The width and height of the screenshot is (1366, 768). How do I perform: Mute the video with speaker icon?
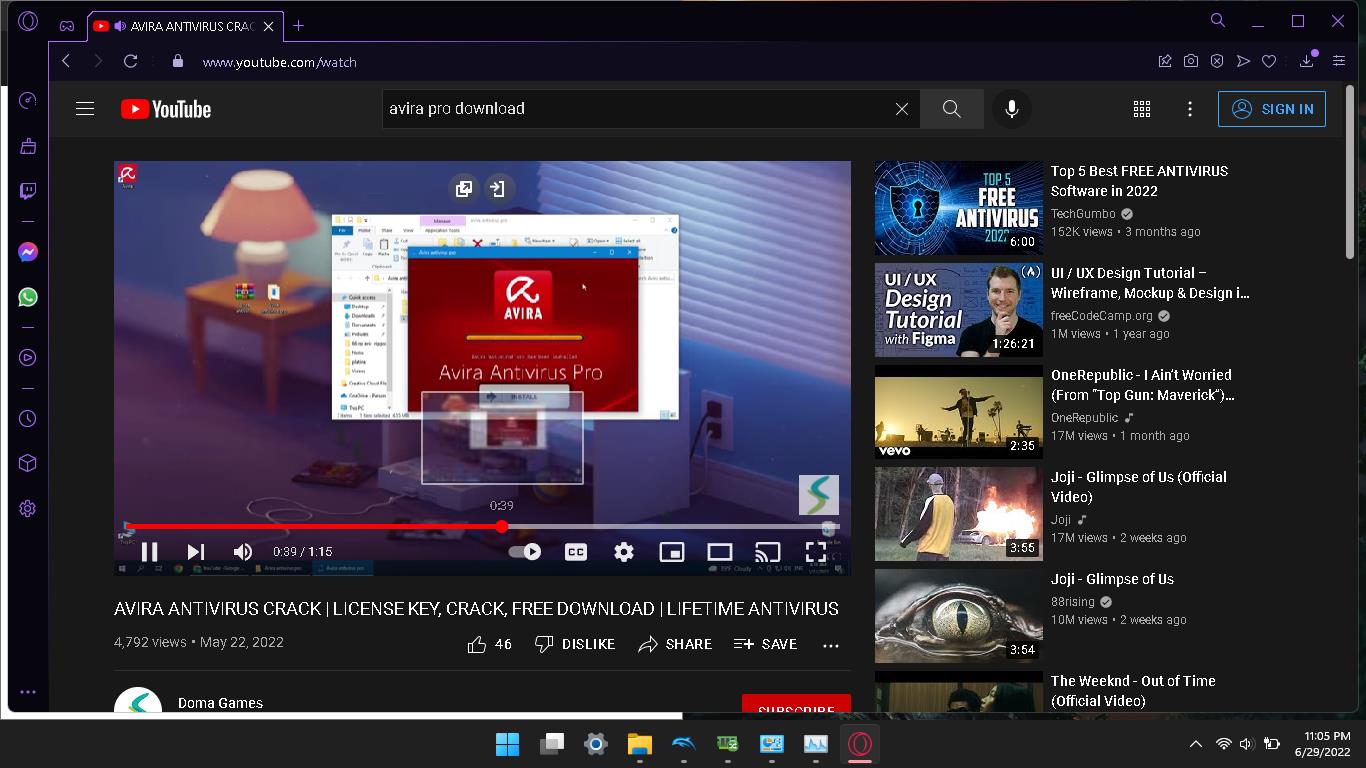point(243,552)
